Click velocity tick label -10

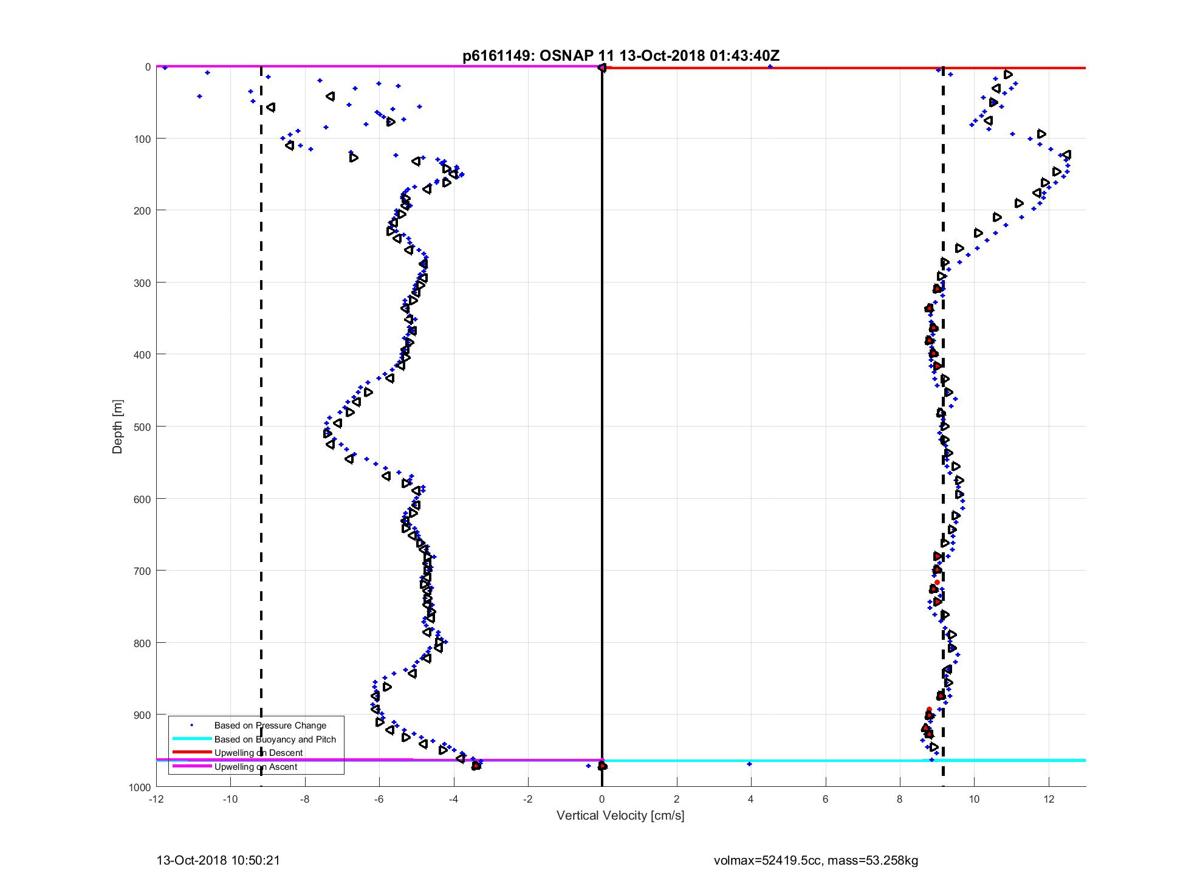pos(230,798)
